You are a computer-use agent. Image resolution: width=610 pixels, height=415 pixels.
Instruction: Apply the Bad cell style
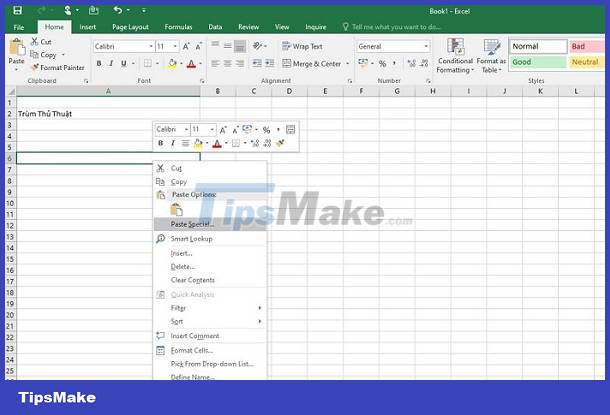point(587,46)
